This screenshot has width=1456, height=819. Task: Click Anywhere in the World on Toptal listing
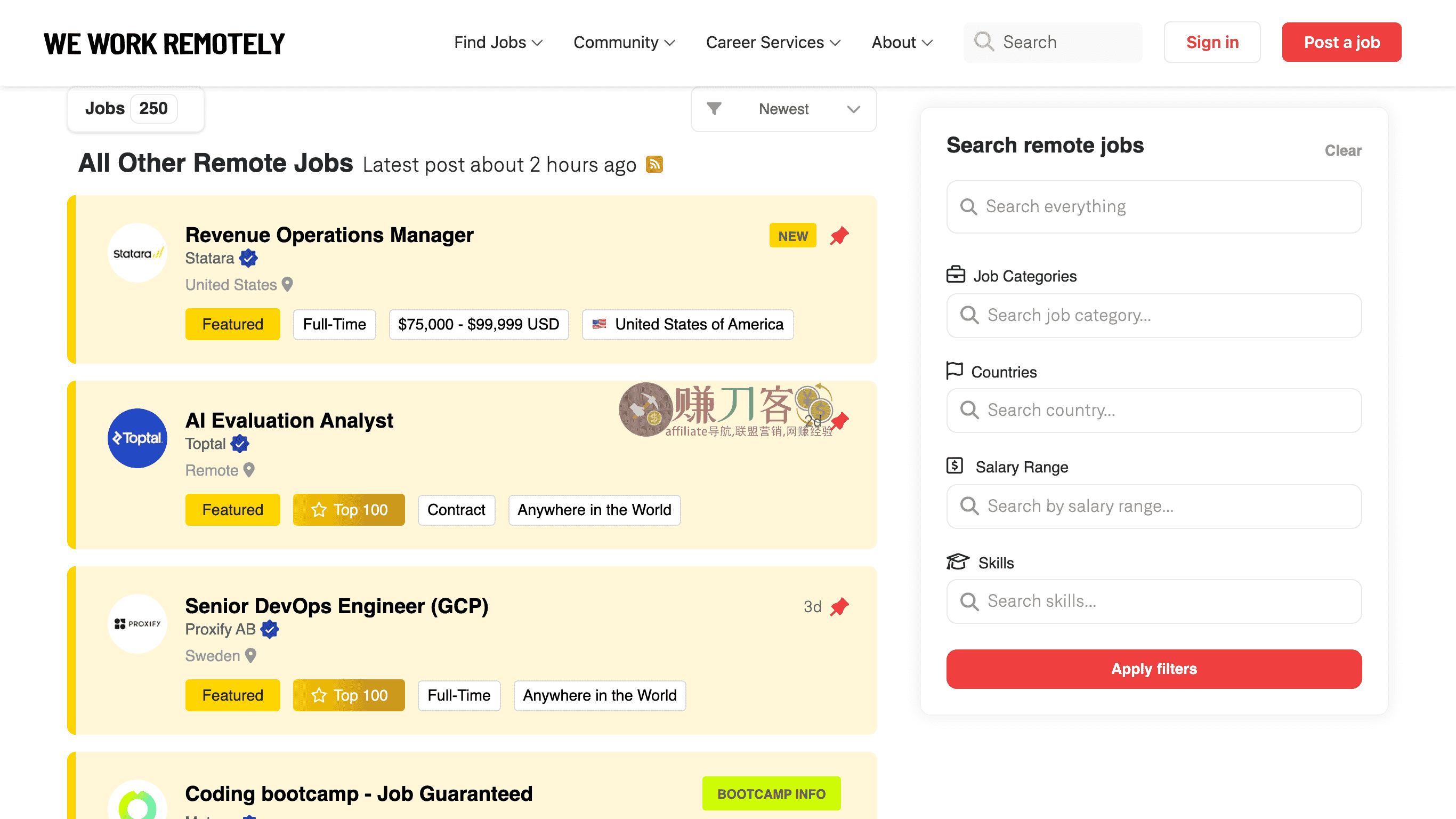coord(594,510)
